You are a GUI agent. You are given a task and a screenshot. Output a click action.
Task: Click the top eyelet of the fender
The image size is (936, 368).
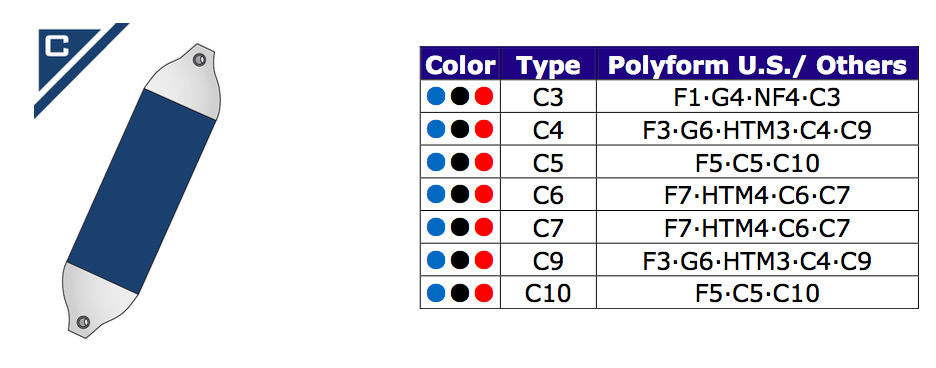(199, 60)
